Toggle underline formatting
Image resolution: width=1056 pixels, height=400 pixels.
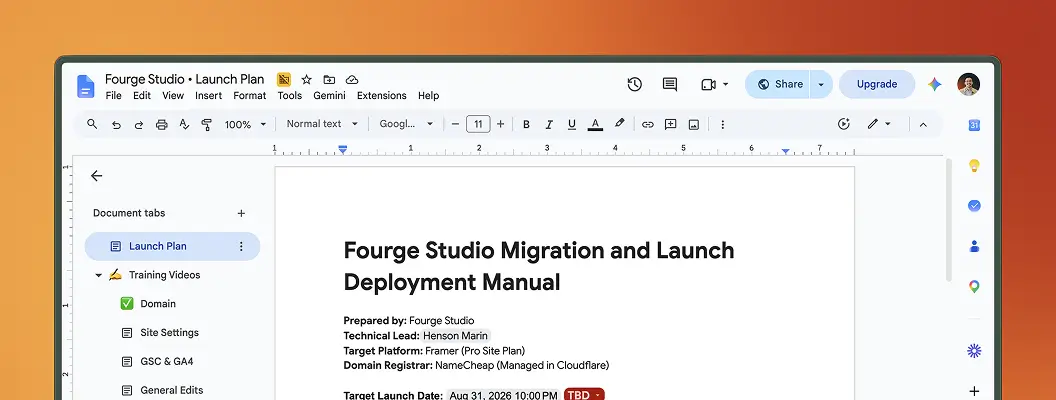point(572,125)
